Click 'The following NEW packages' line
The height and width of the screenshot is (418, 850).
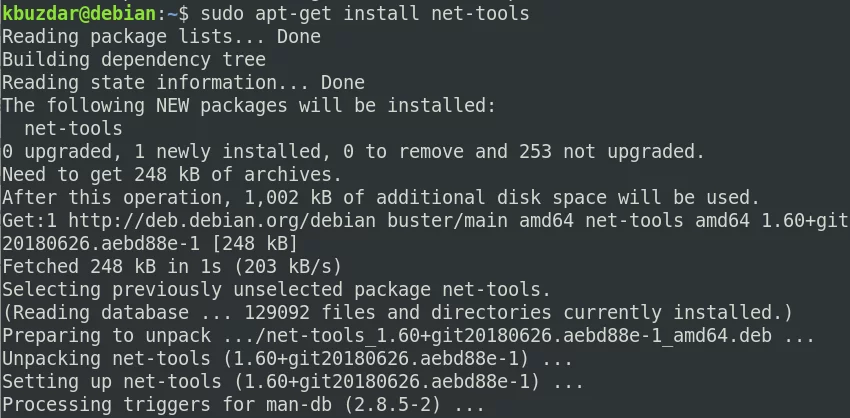click(249, 106)
